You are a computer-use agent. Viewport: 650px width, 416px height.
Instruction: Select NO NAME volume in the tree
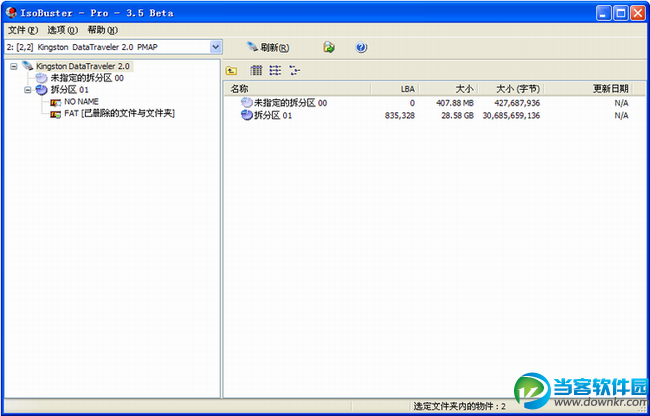tap(81, 102)
